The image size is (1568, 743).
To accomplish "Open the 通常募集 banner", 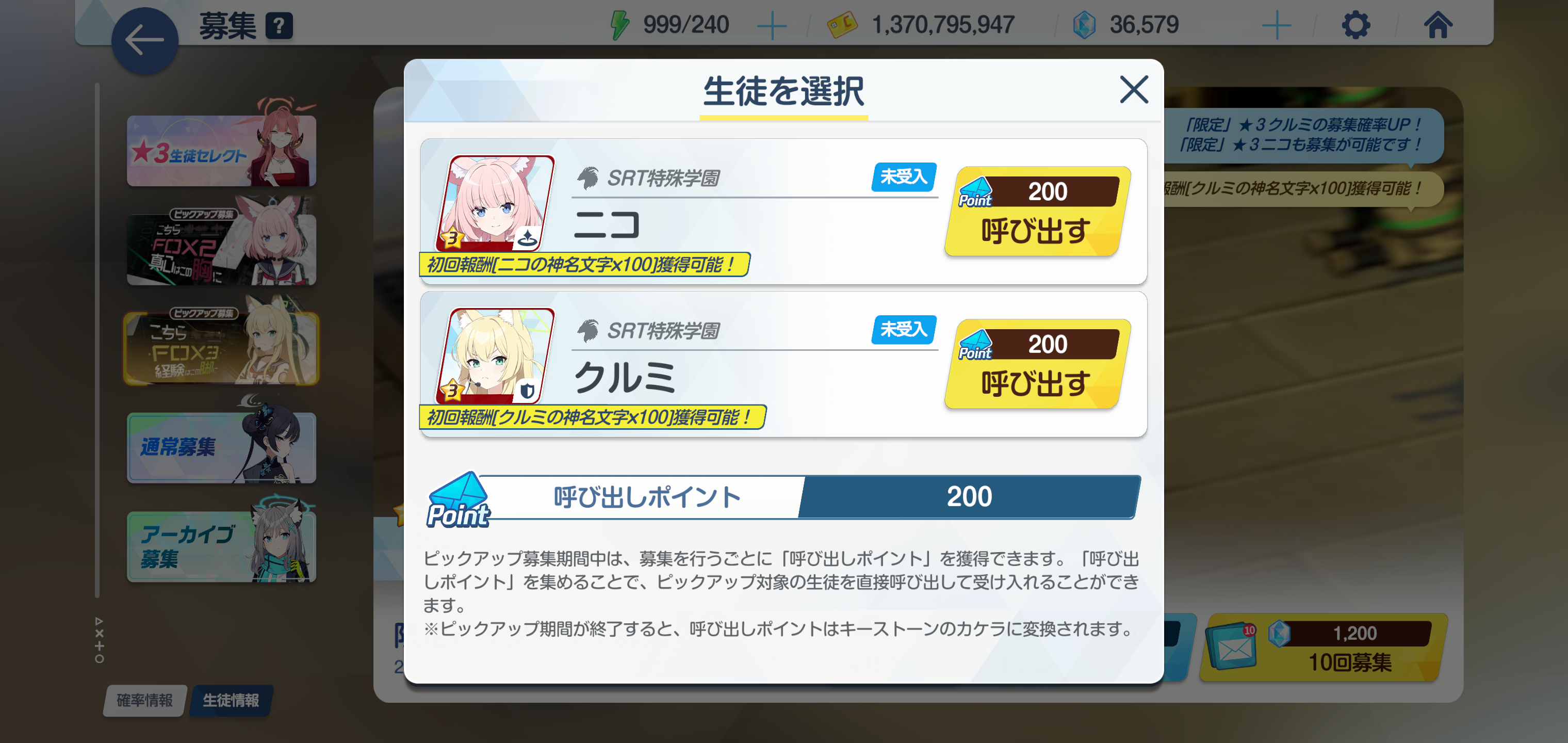I will [x=222, y=447].
